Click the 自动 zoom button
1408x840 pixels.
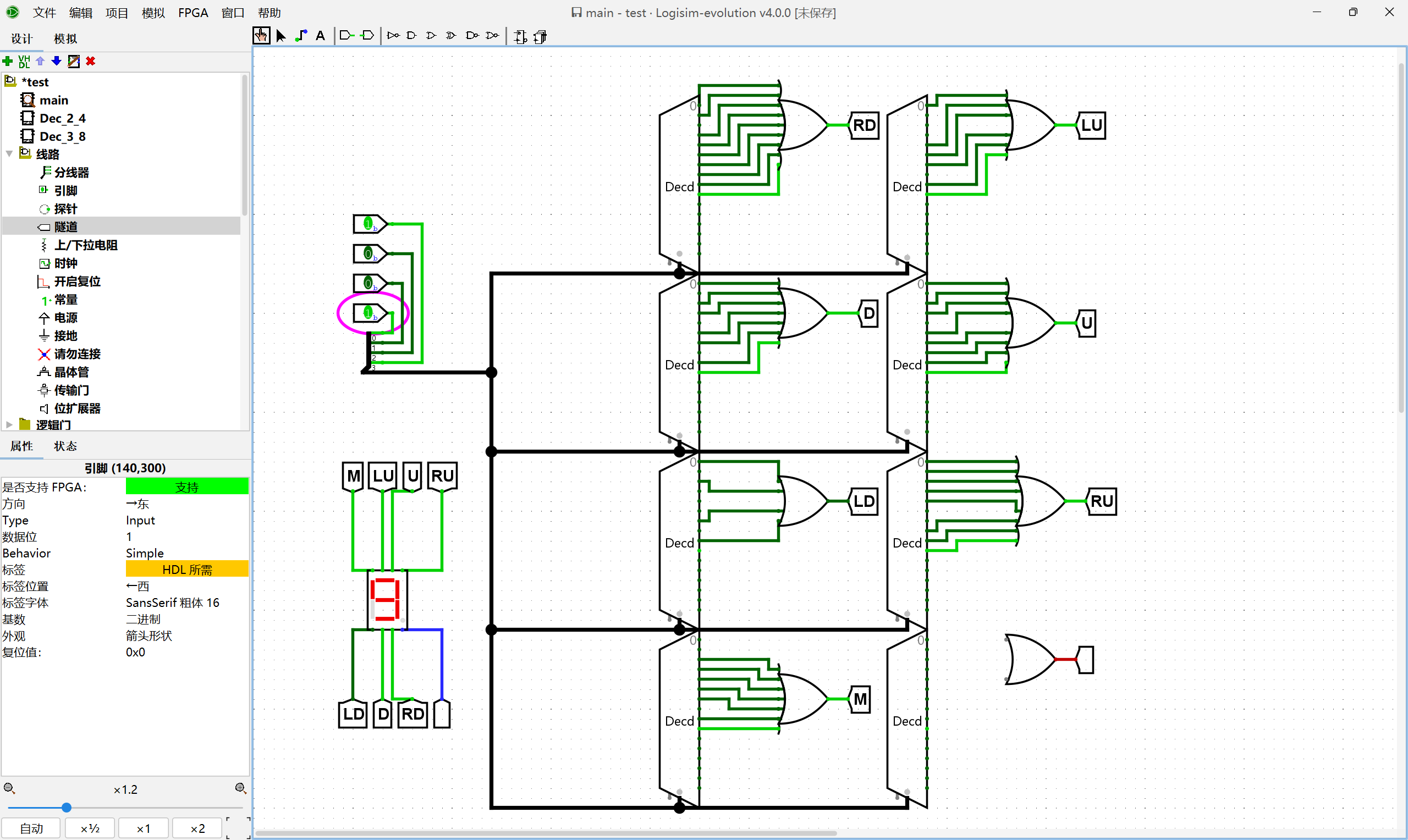[32, 828]
